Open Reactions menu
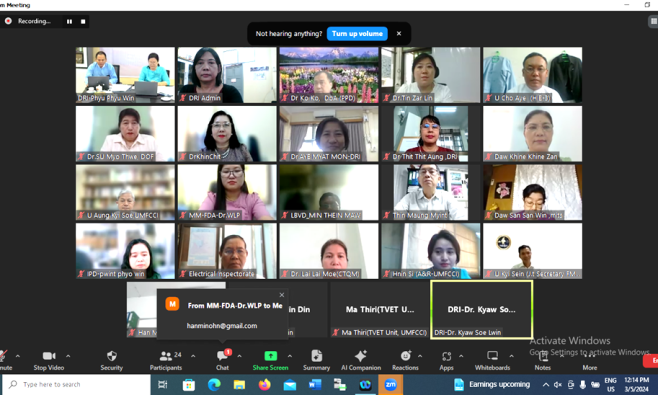The image size is (658, 395). (x=405, y=360)
